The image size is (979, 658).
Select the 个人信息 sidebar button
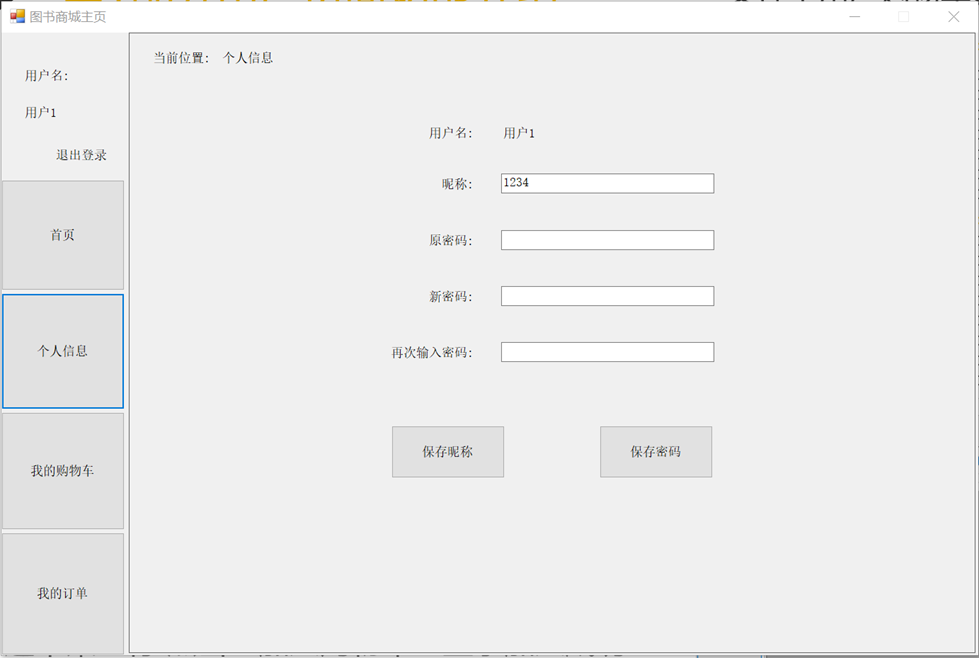click(63, 351)
